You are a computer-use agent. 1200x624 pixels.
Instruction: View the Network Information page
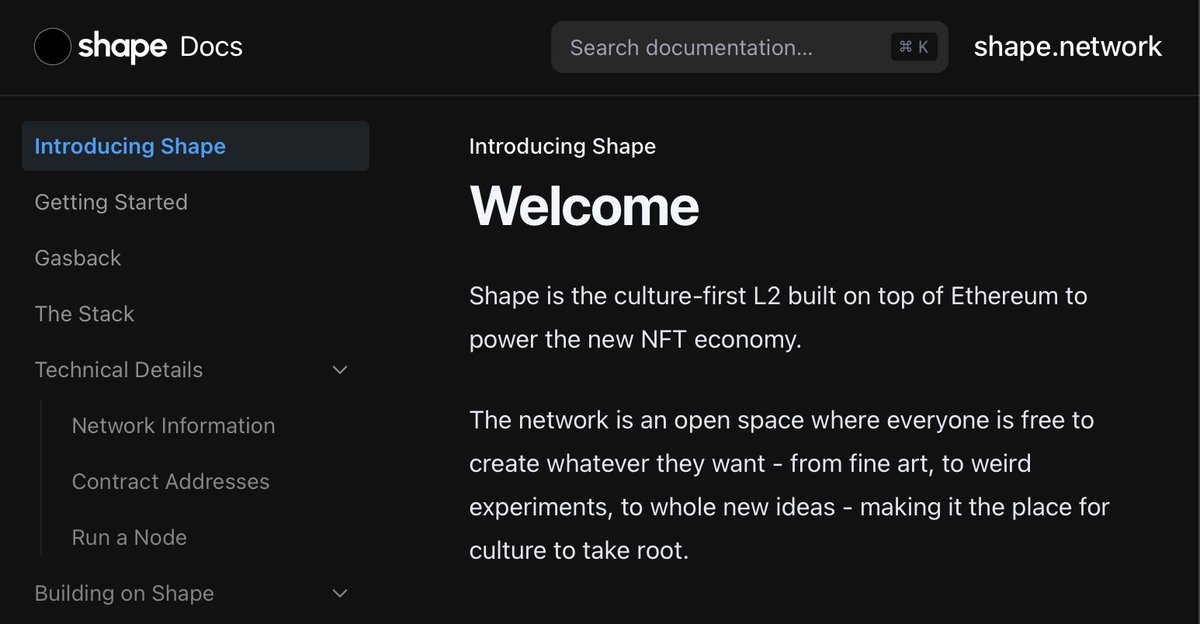pyautogui.click(x=173, y=425)
